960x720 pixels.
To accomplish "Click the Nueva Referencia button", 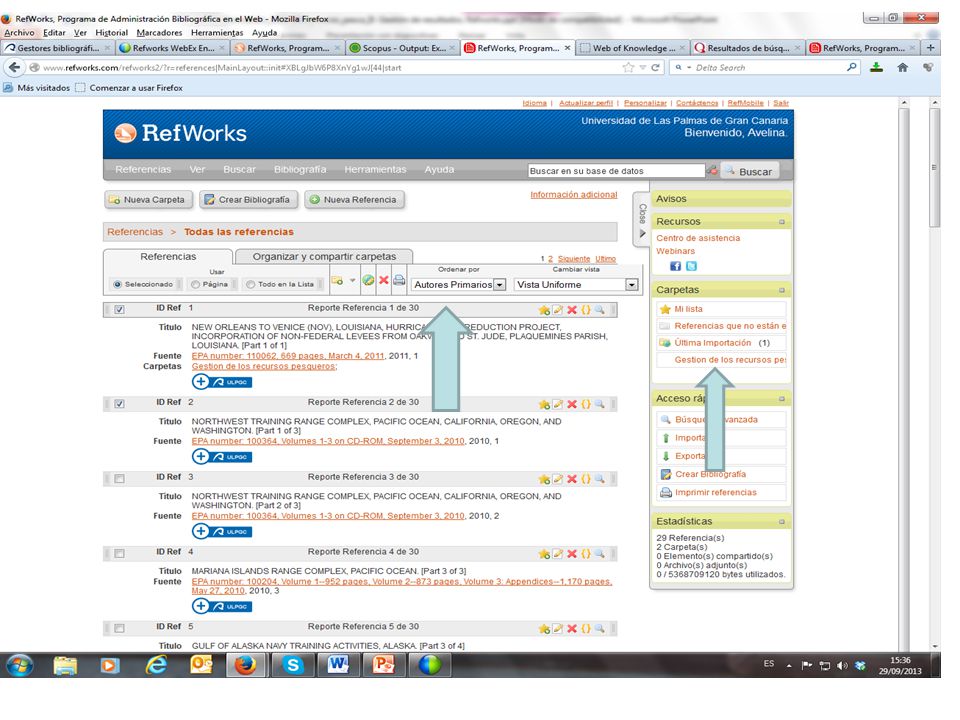I will (354, 200).
